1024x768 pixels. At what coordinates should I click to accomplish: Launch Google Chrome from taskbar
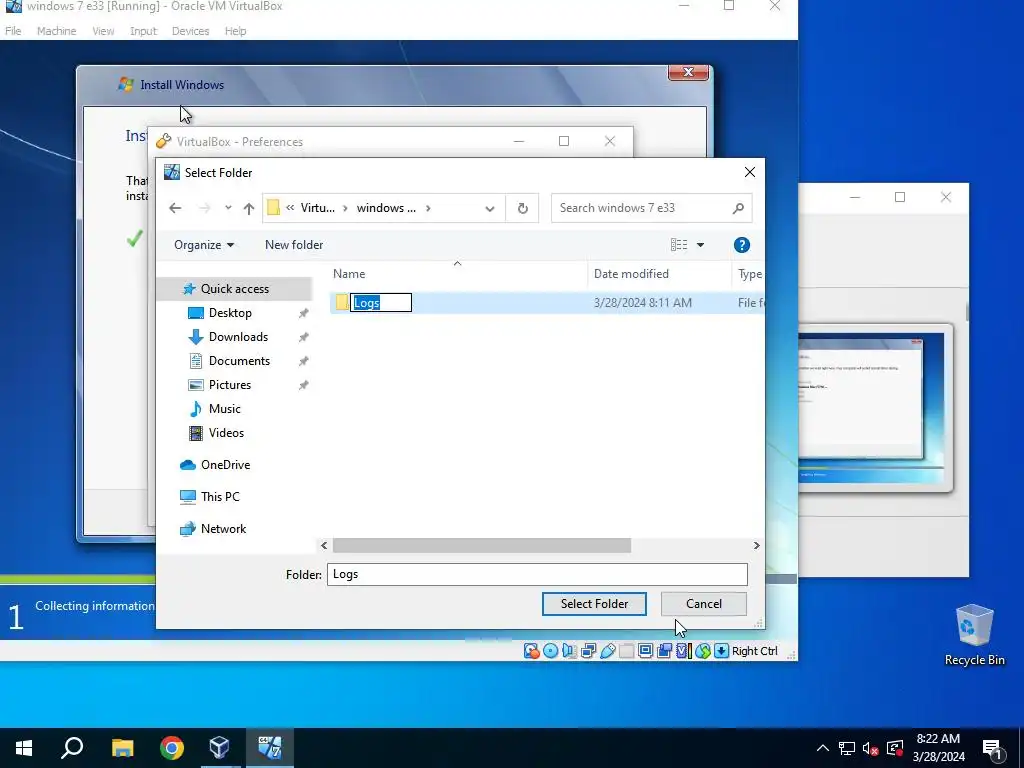pyautogui.click(x=172, y=748)
